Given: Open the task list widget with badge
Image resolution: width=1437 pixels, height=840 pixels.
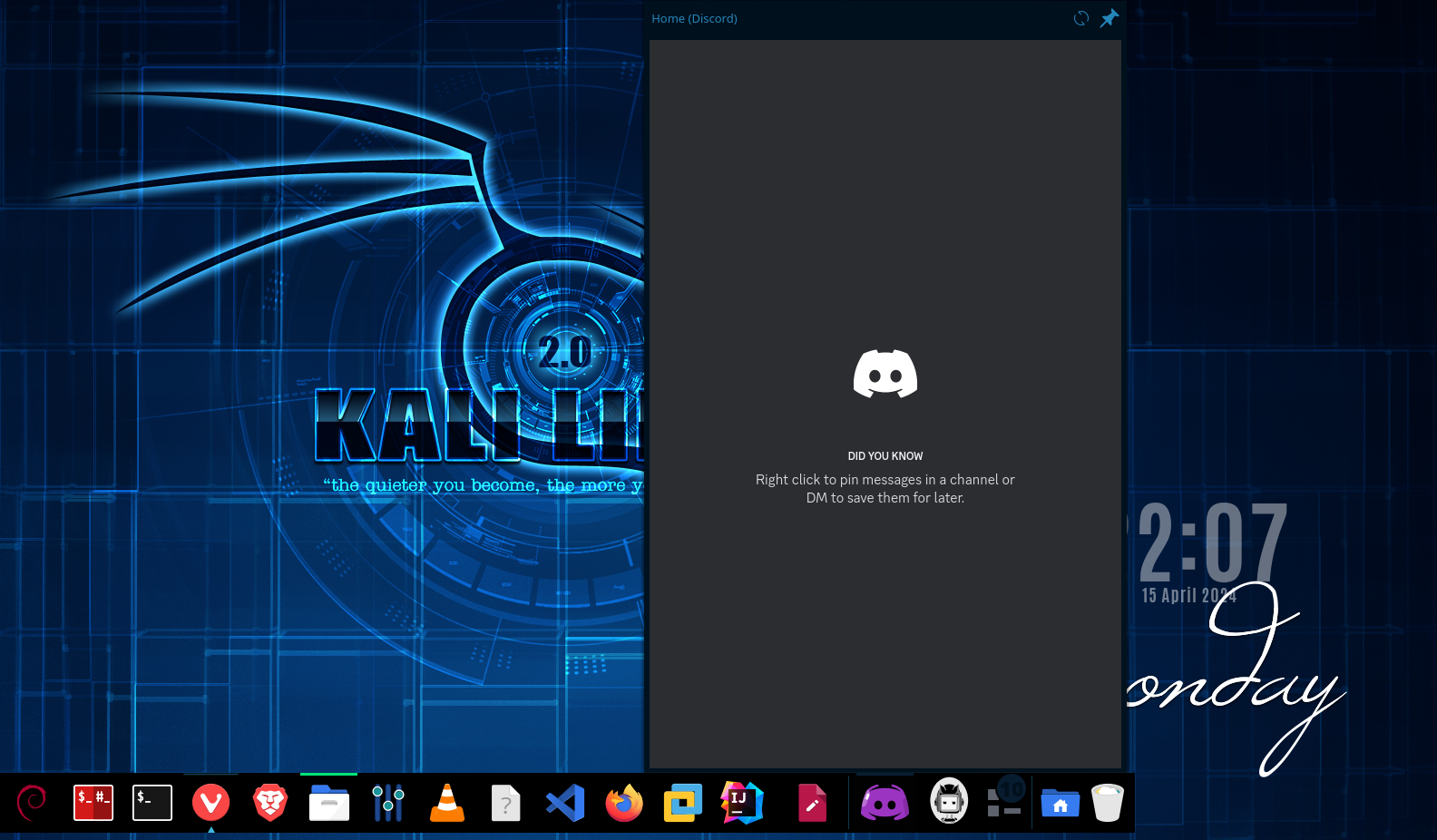Looking at the screenshot, I should [1005, 797].
